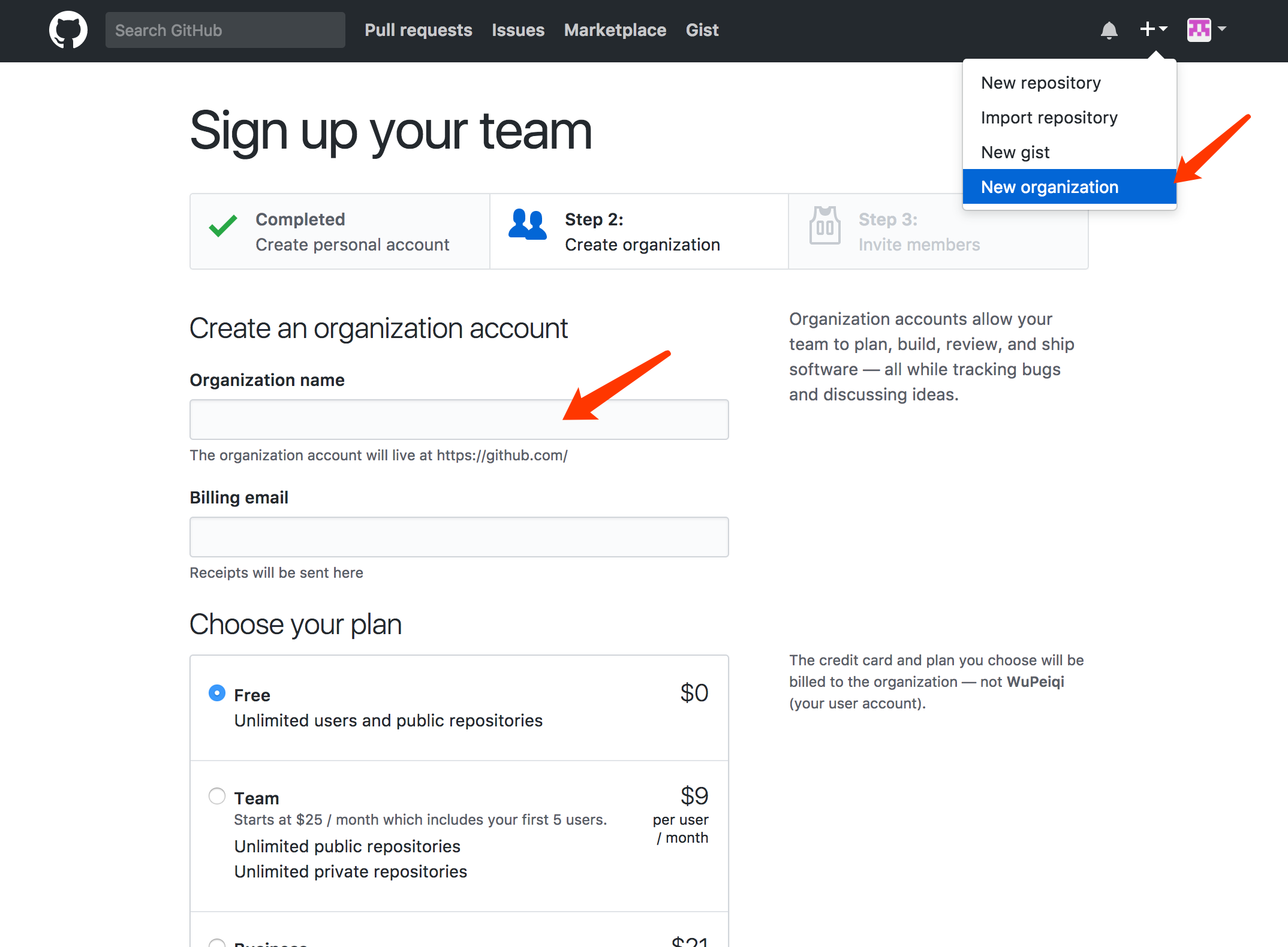Open the Pull requests link
Image resolution: width=1288 pixels, height=947 pixels.
pyautogui.click(x=418, y=30)
